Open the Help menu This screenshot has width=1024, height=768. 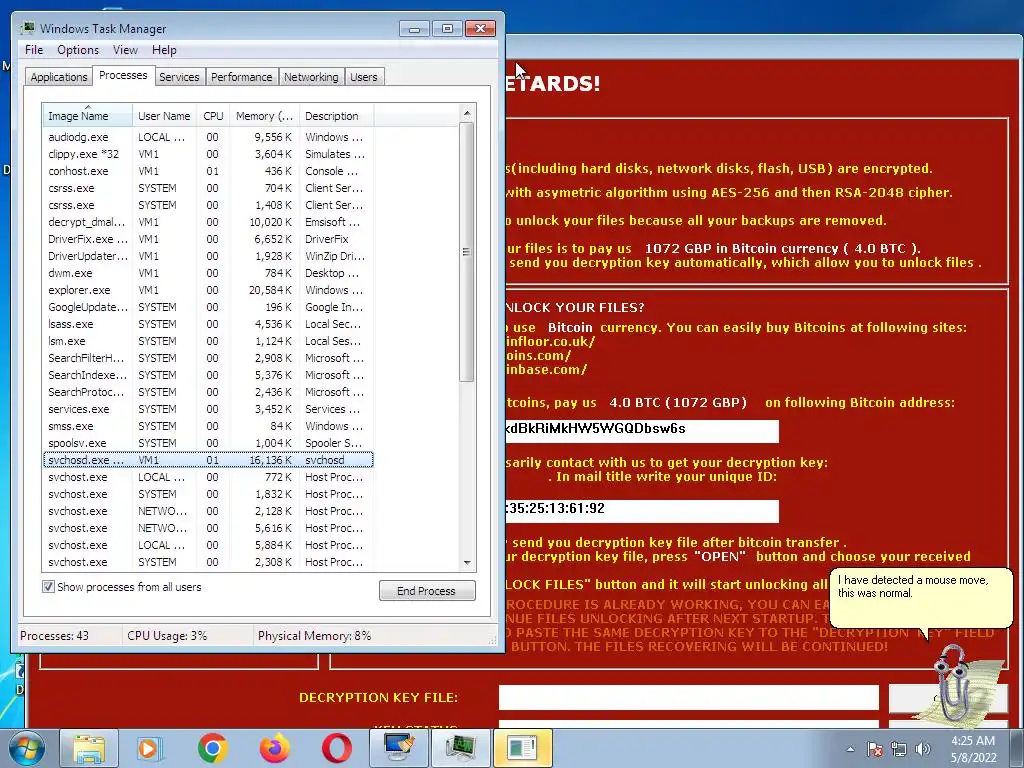[164, 50]
